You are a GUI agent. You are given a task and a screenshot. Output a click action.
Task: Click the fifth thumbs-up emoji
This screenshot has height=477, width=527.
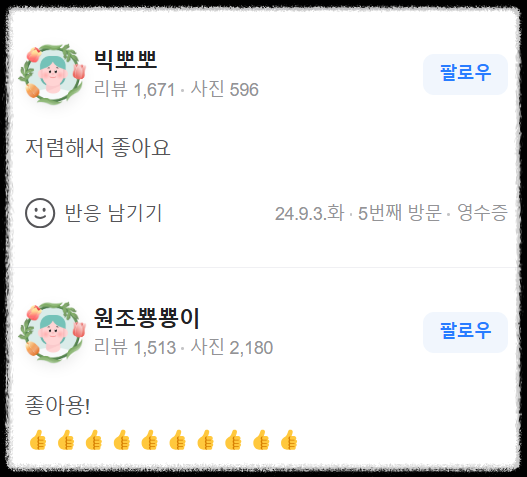pos(149,440)
